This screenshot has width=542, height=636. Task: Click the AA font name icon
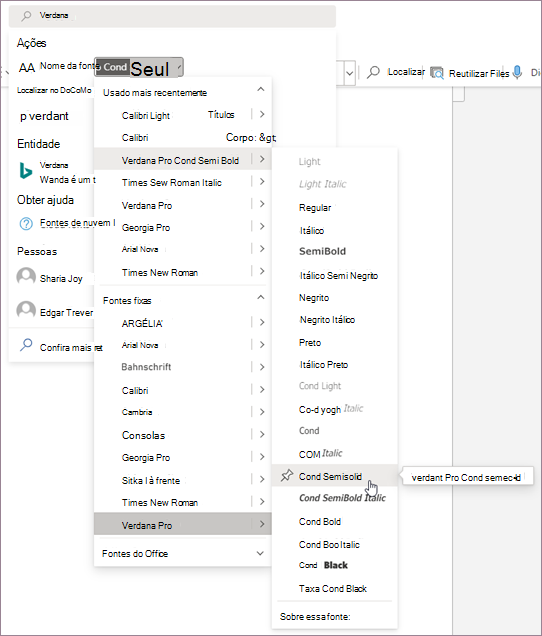point(27,68)
